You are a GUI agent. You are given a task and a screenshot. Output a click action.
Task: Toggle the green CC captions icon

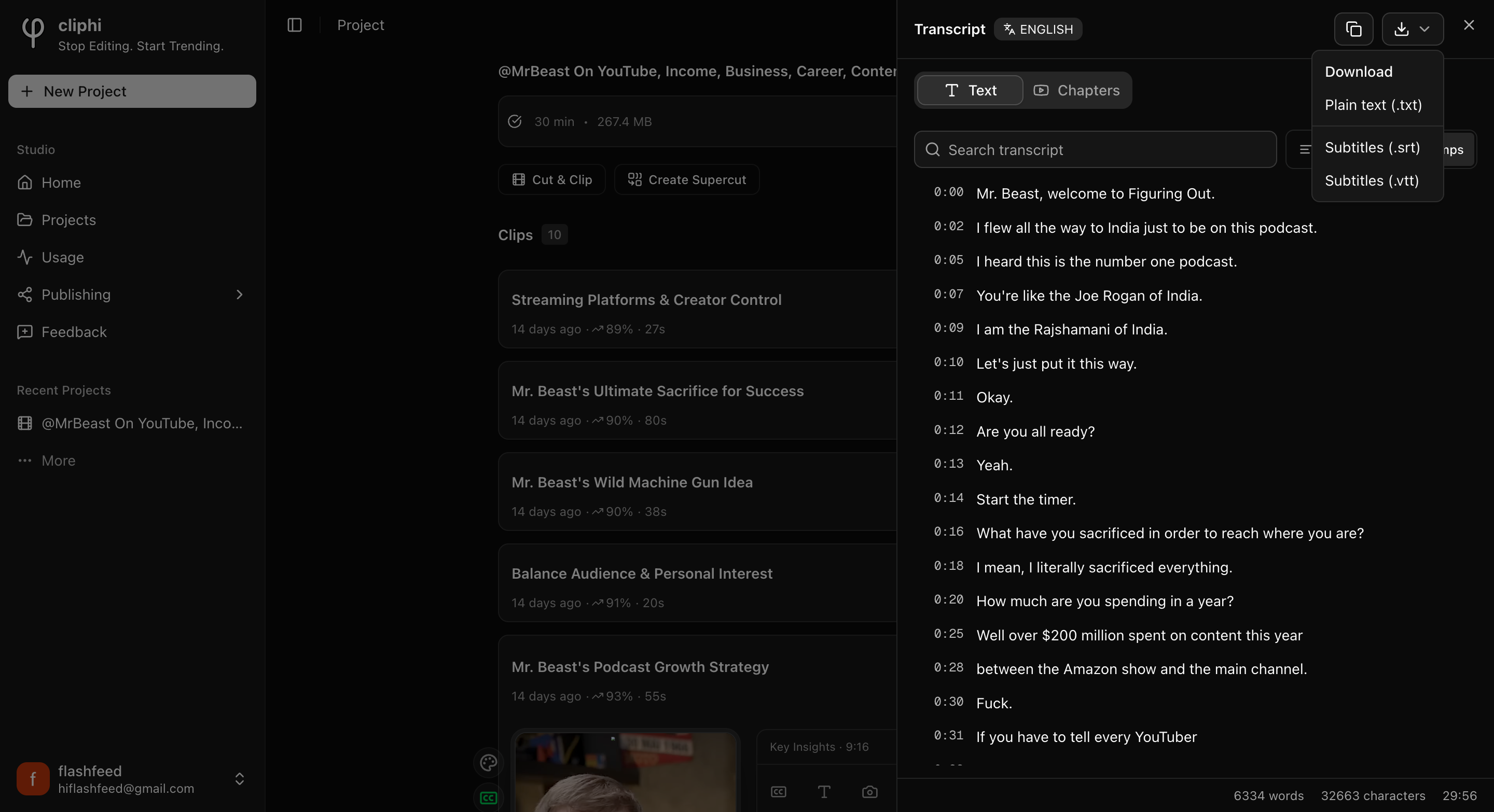[x=488, y=798]
